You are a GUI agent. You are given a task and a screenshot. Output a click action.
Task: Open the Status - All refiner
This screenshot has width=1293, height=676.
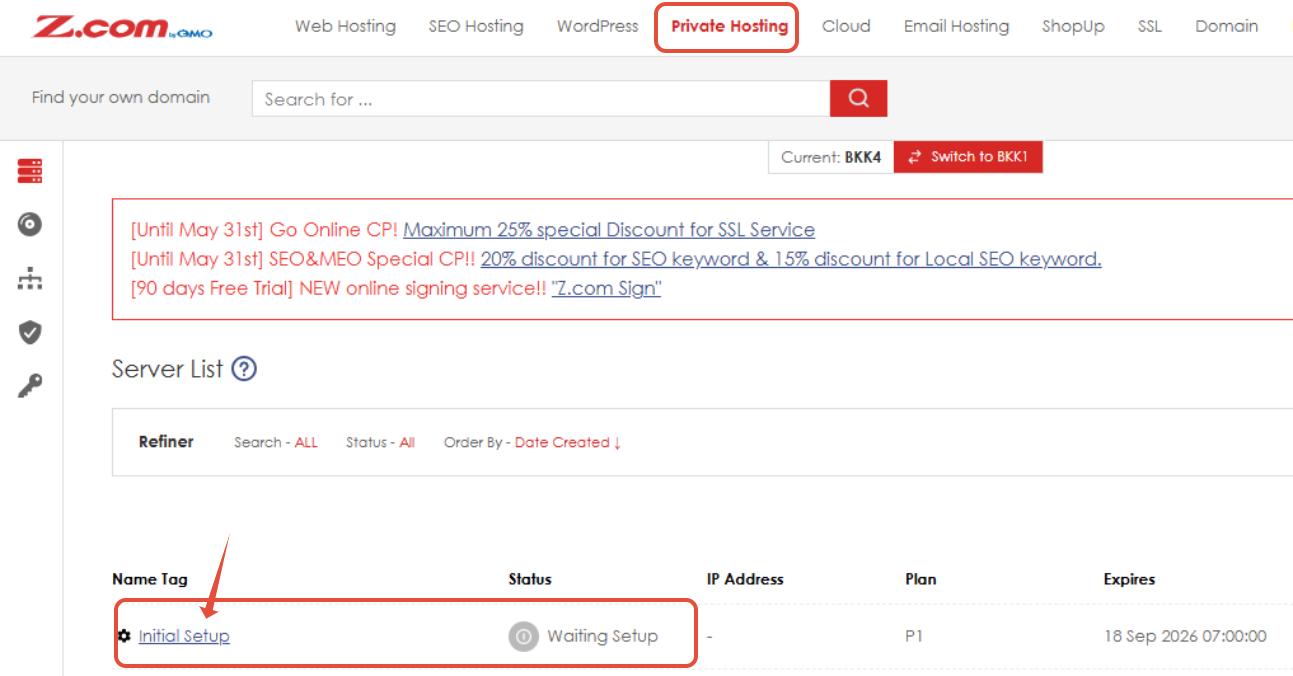[x=380, y=442]
